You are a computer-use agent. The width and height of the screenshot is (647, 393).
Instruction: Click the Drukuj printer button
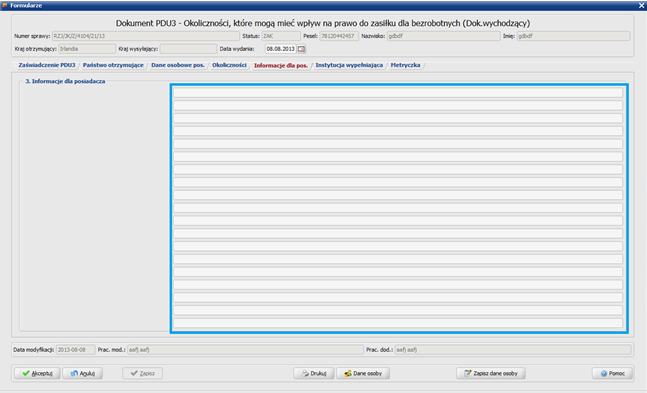point(314,373)
